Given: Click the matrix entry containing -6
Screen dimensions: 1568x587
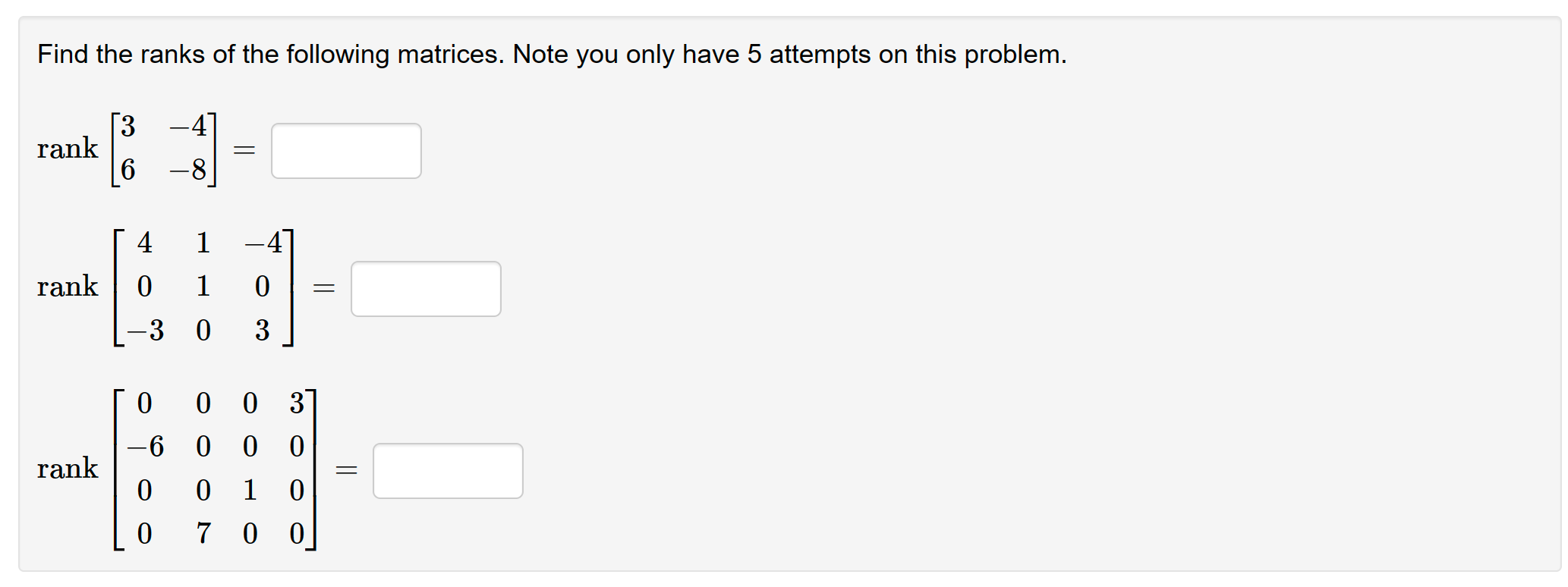Looking at the screenshot, I should (146, 447).
